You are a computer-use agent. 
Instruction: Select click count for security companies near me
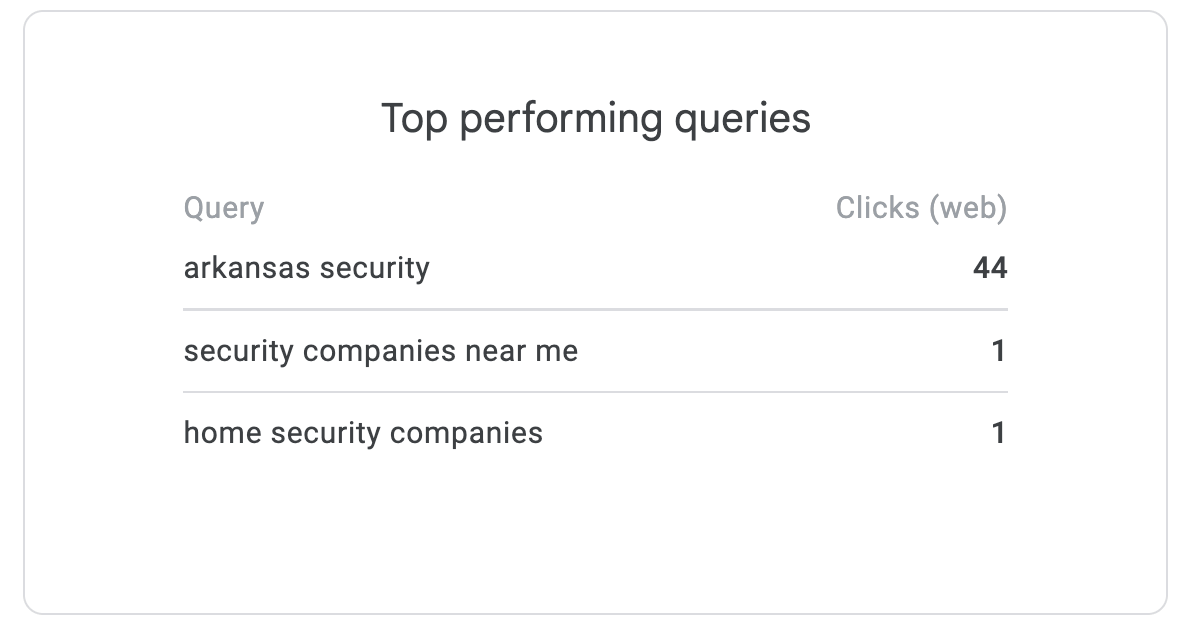[x=998, y=351]
